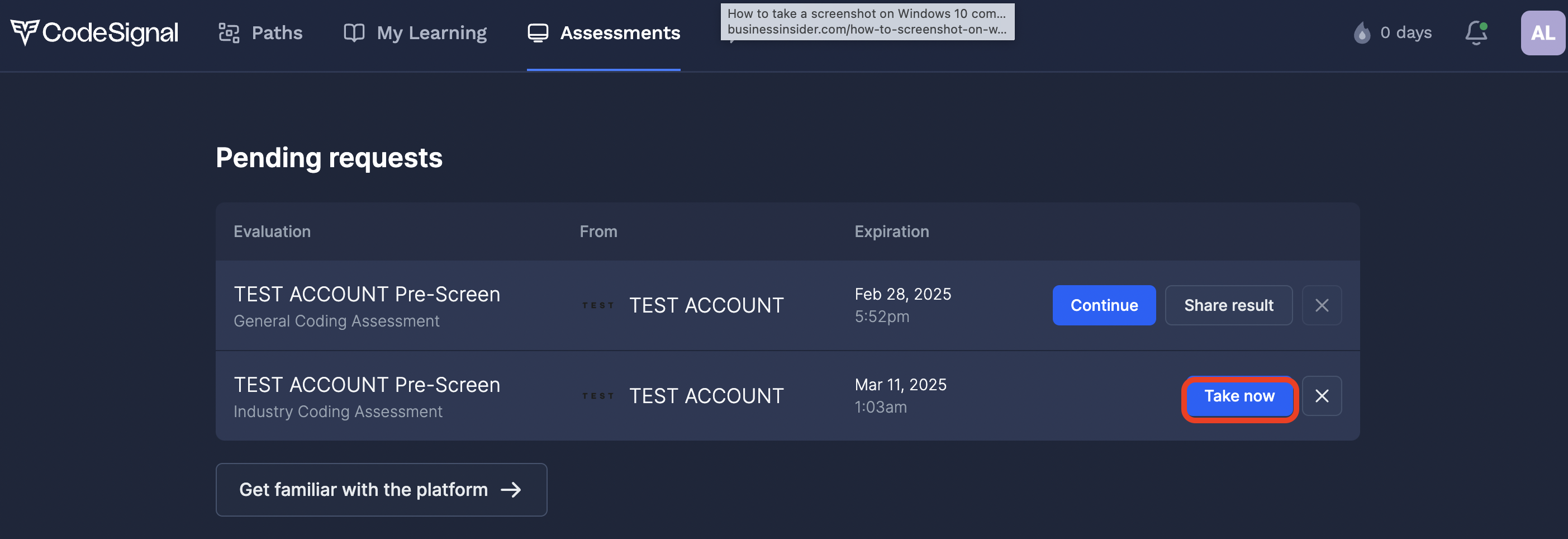Click the arrow in Get familiar button
Viewport: 1568px width, 539px height.
510,490
